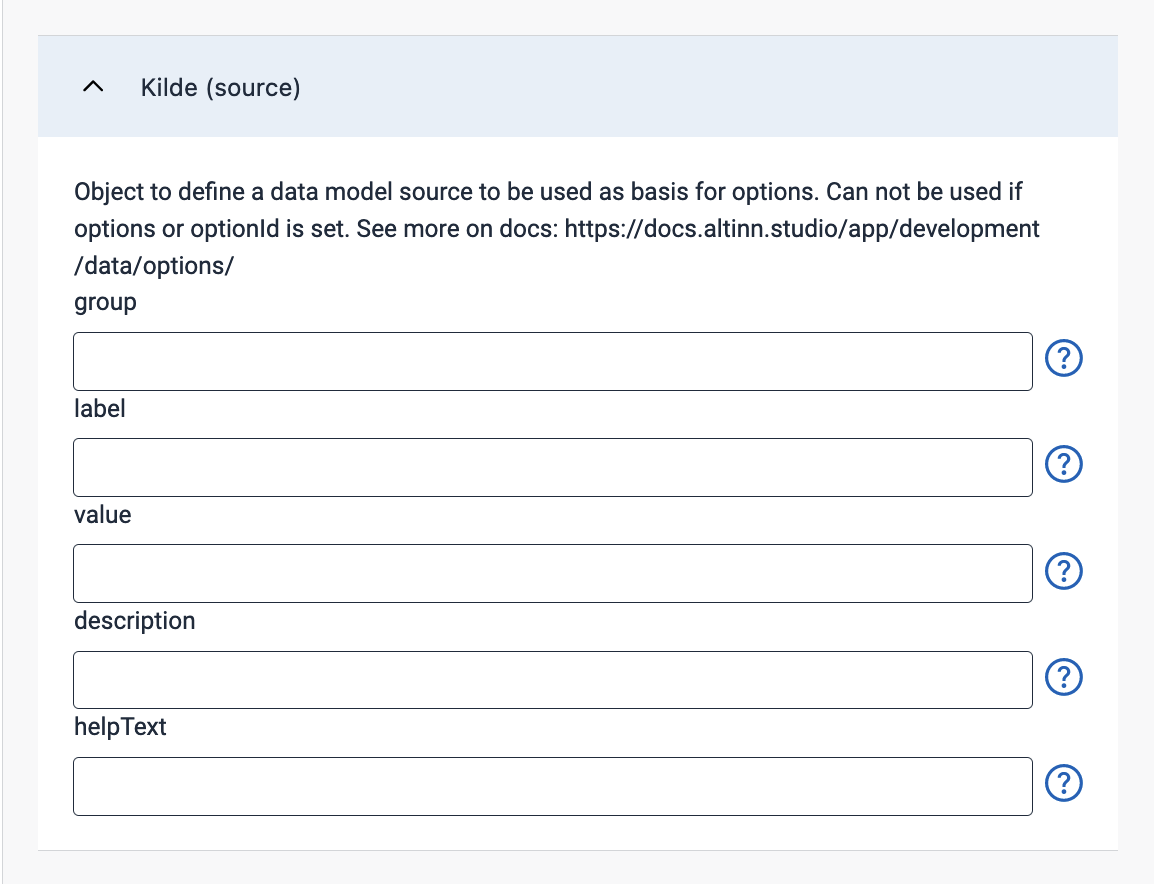Click the 'value' field caption
Image resolution: width=1154 pixels, height=884 pixels.
[x=102, y=515]
